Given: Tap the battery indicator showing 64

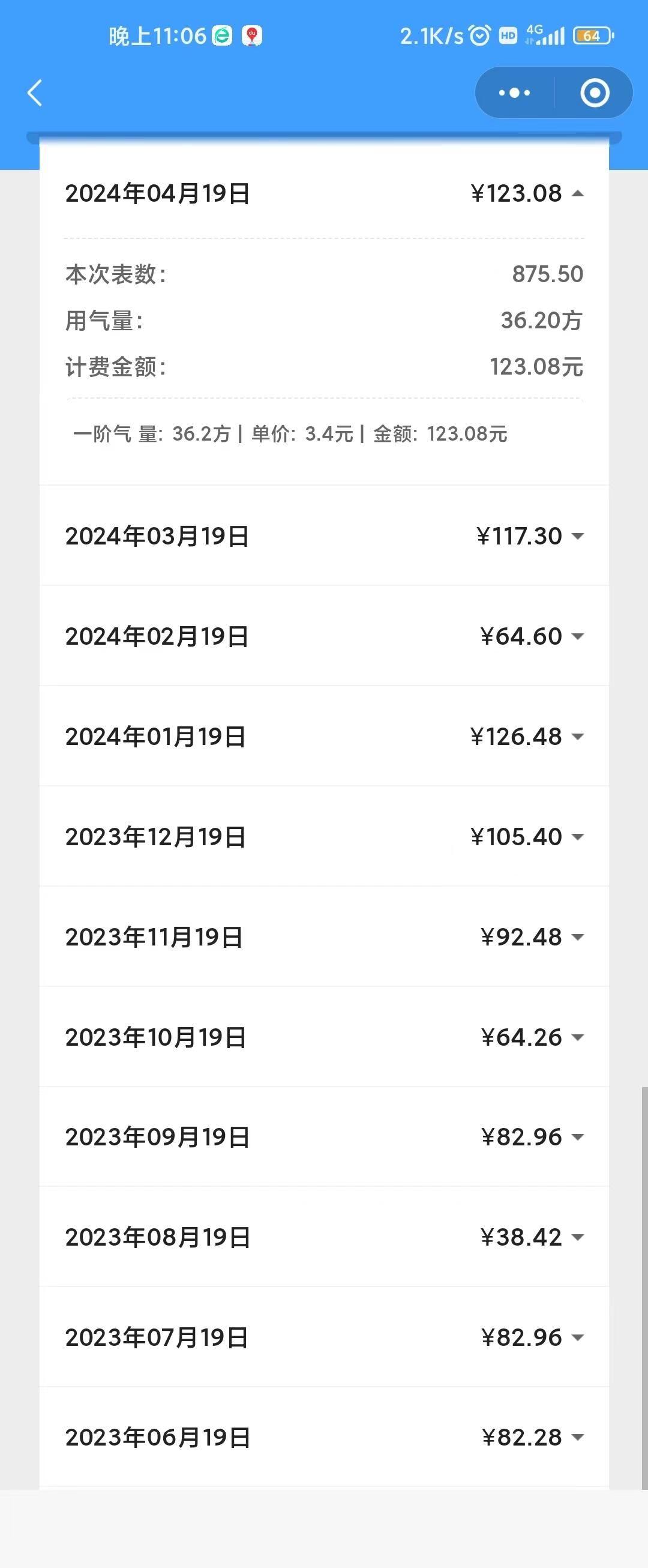Looking at the screenshot, I should (x=593, y=36).
